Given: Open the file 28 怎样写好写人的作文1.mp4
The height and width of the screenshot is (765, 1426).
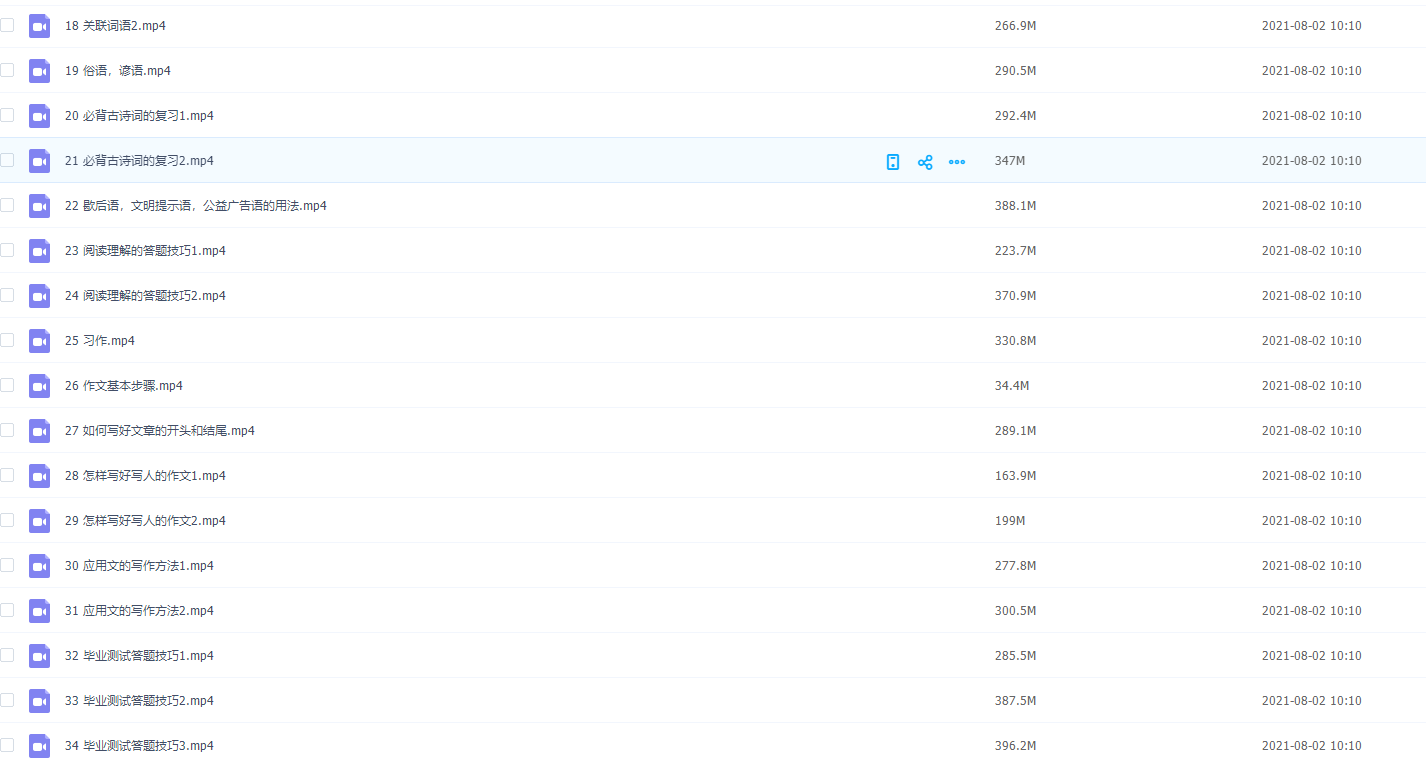Looking at the screenshot, I should [x=145, y=476].
